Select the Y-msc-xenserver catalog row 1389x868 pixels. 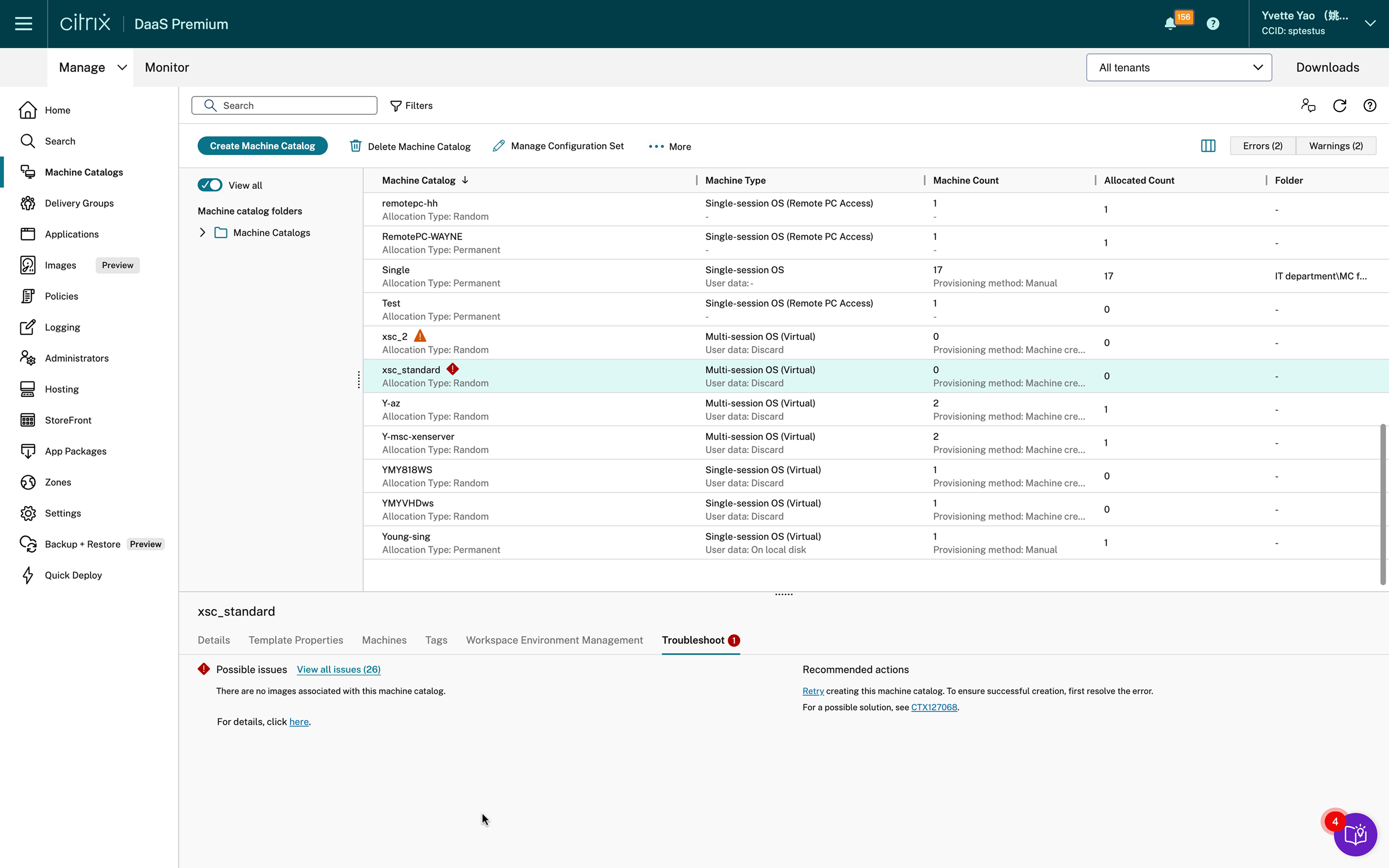(875, 443)
